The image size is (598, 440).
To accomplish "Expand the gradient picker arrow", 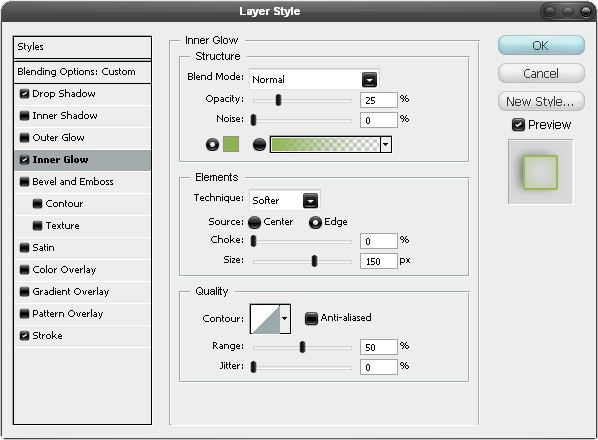I will point(386,145).
